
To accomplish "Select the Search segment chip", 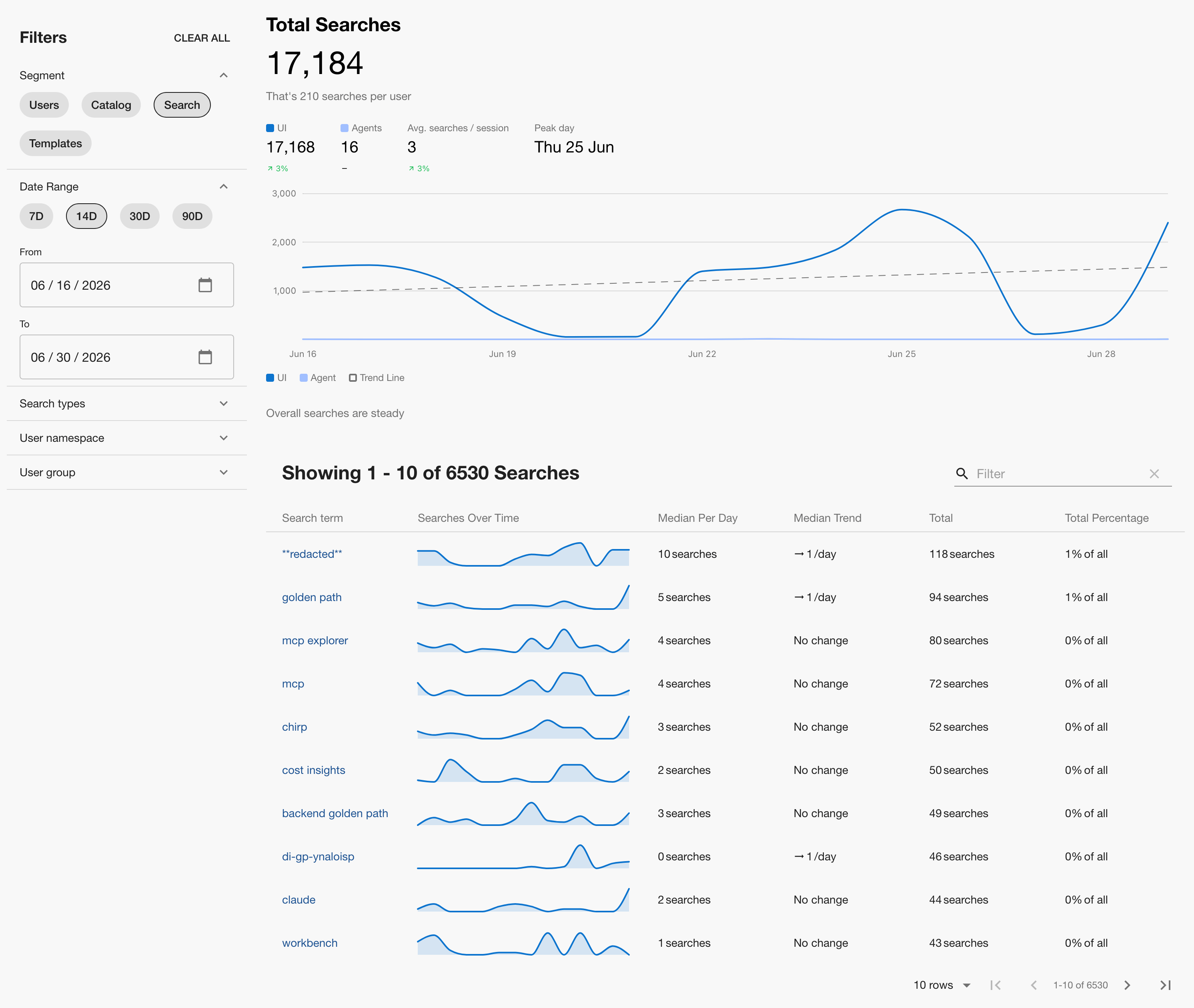I will [182, 105].
